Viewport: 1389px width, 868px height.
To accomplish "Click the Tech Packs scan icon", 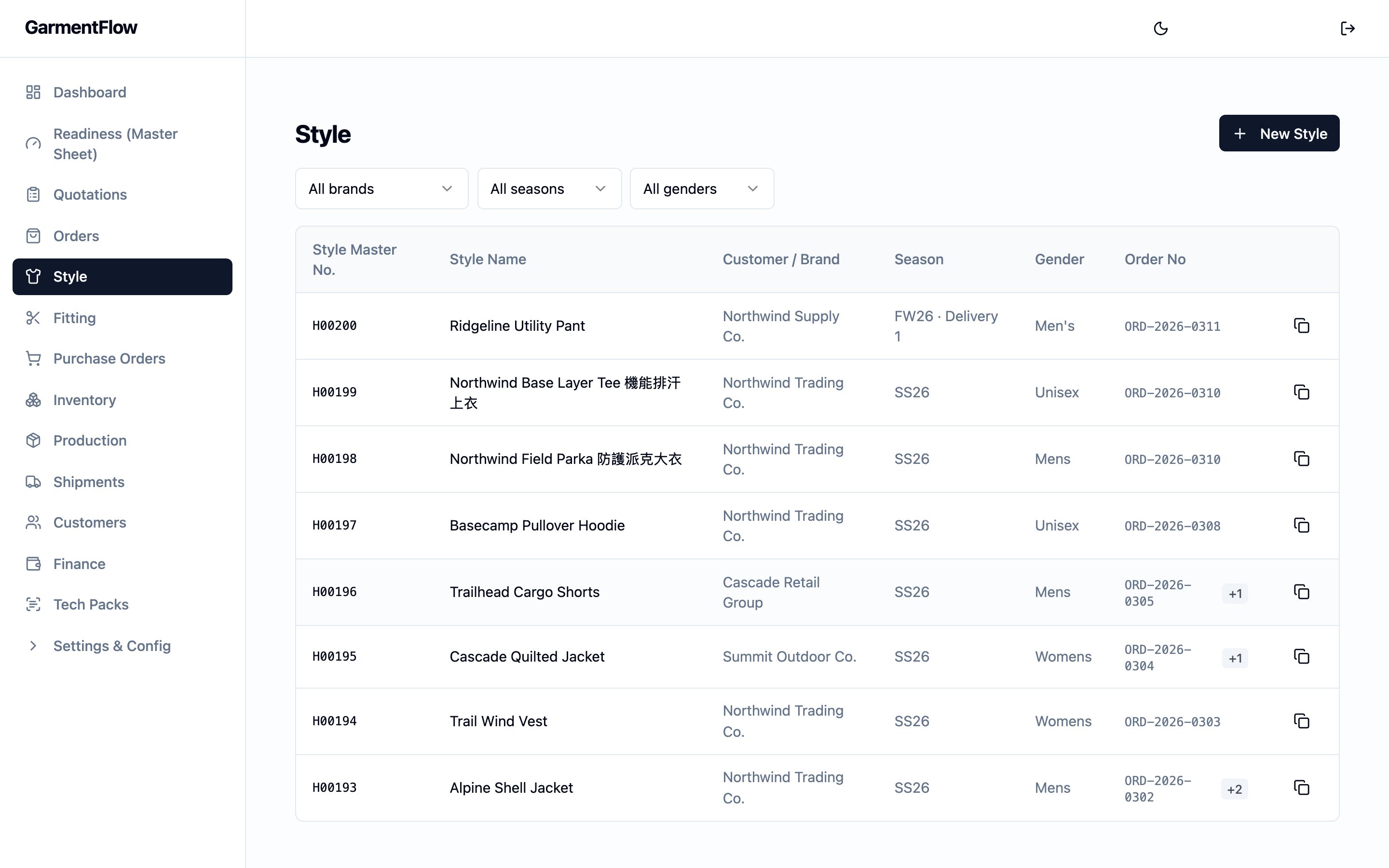I will (33, 605).
